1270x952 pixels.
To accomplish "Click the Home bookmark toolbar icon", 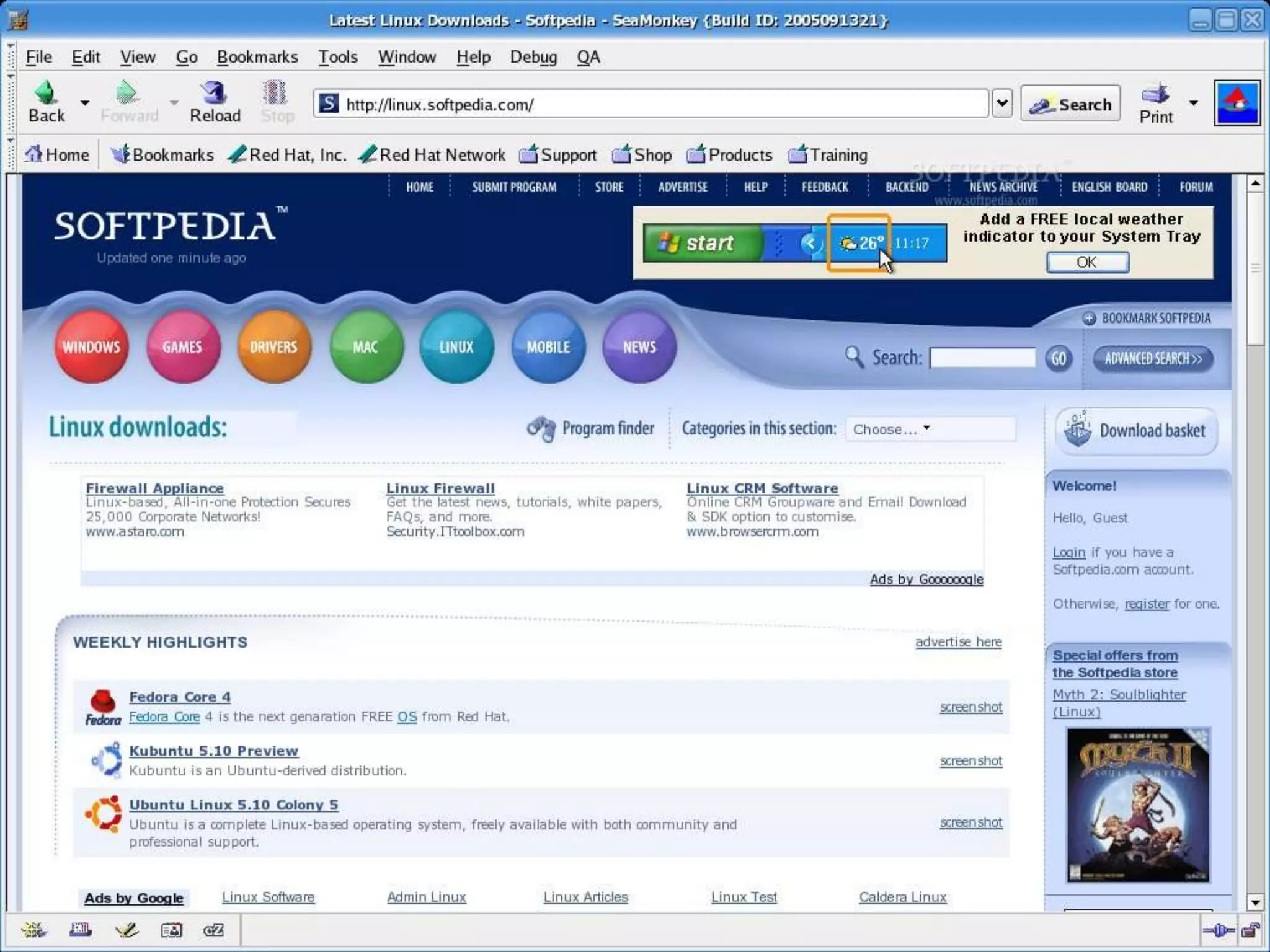I will pyautogui.click(x=34, y=154).
